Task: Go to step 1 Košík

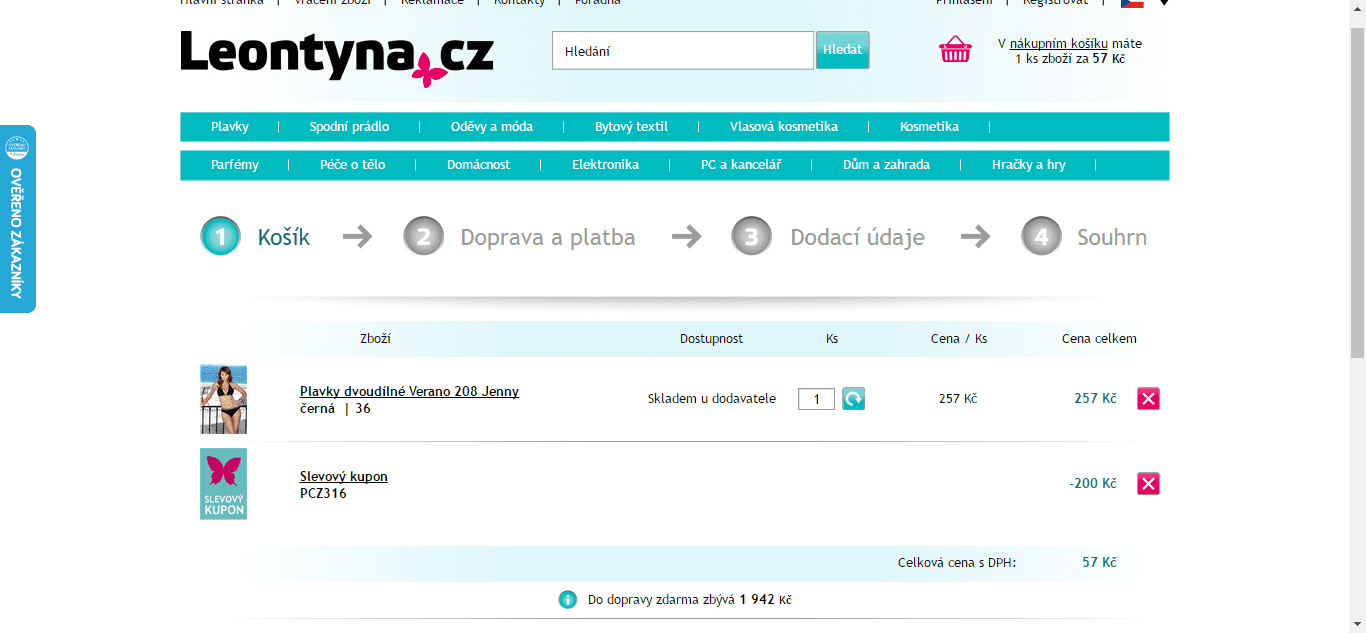Action: point(256,237)
